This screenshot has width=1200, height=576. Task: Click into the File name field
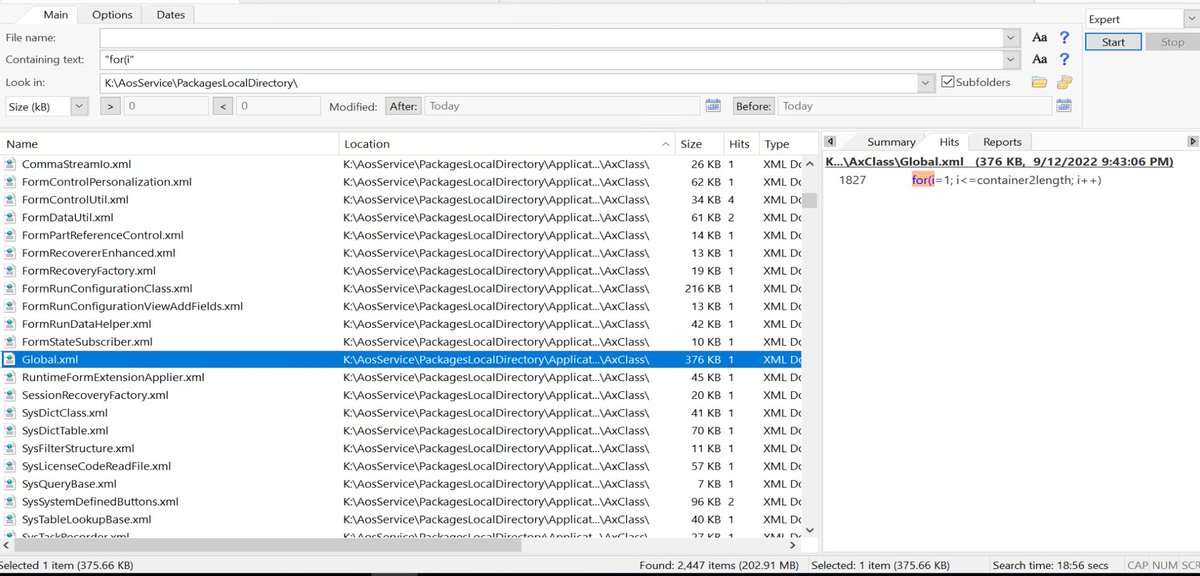(x=550, y=37)
